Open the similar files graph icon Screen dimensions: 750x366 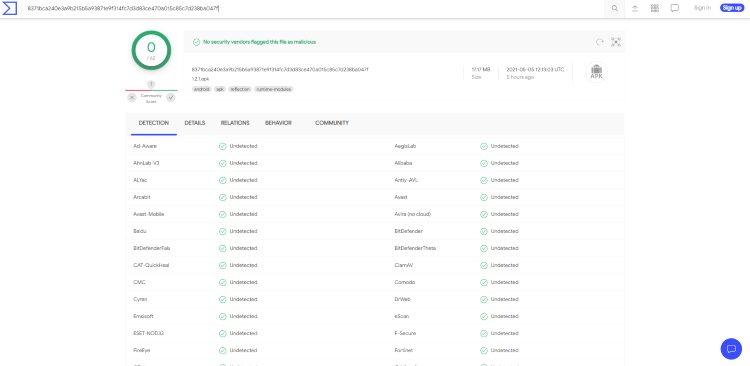616,42
